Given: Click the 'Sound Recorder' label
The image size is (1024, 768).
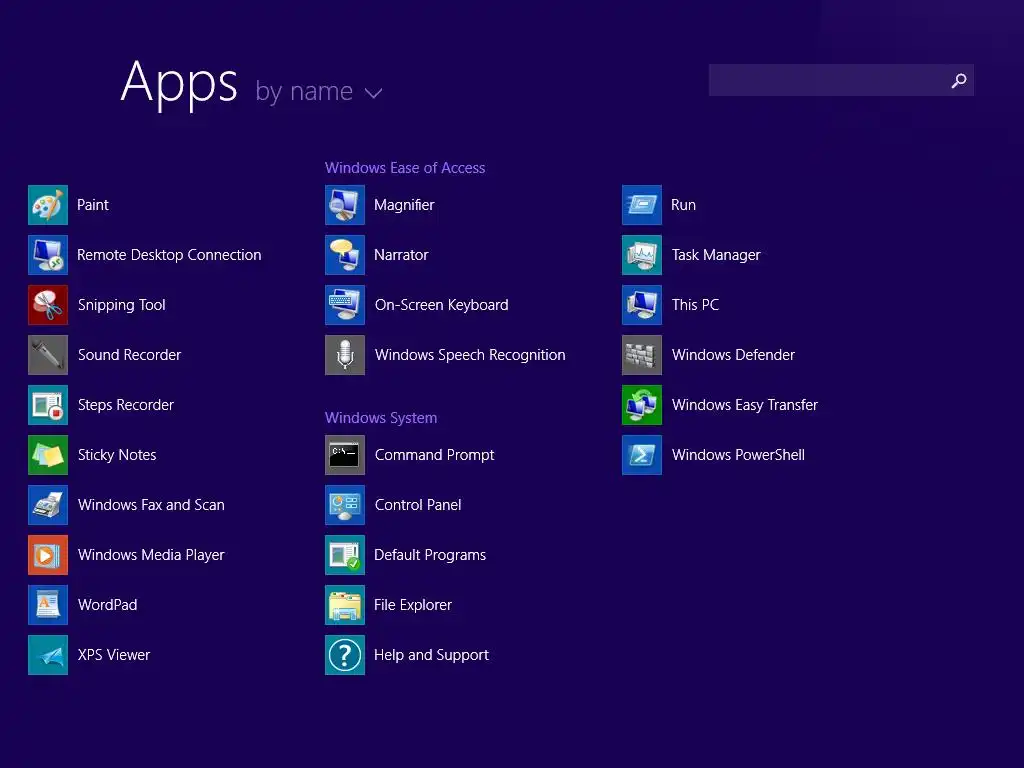Looking at the screenshot, I should [x=129, y=355].
